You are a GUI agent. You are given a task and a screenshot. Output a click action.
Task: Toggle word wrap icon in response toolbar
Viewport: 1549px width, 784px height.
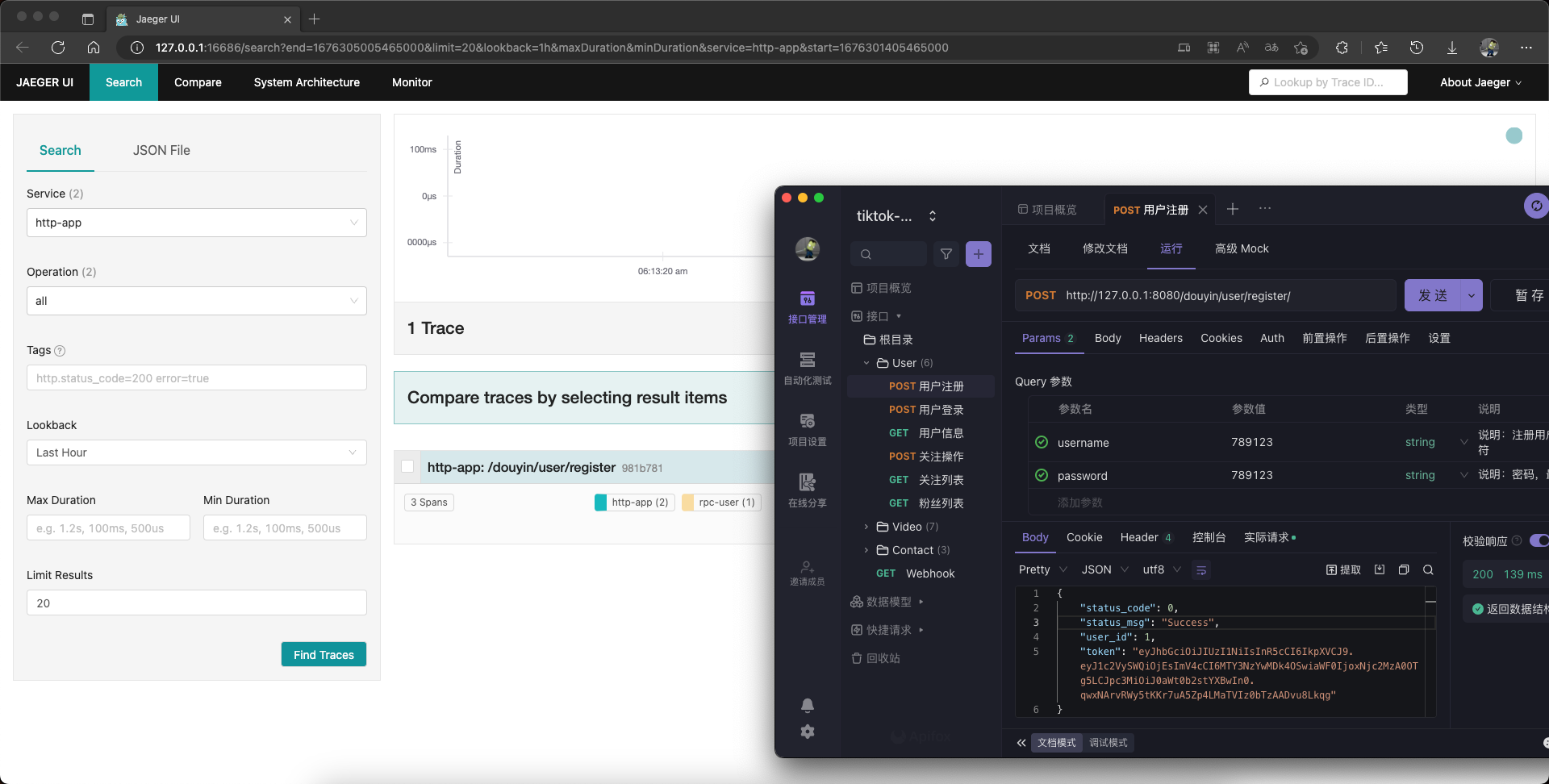tap(1200, 570)
